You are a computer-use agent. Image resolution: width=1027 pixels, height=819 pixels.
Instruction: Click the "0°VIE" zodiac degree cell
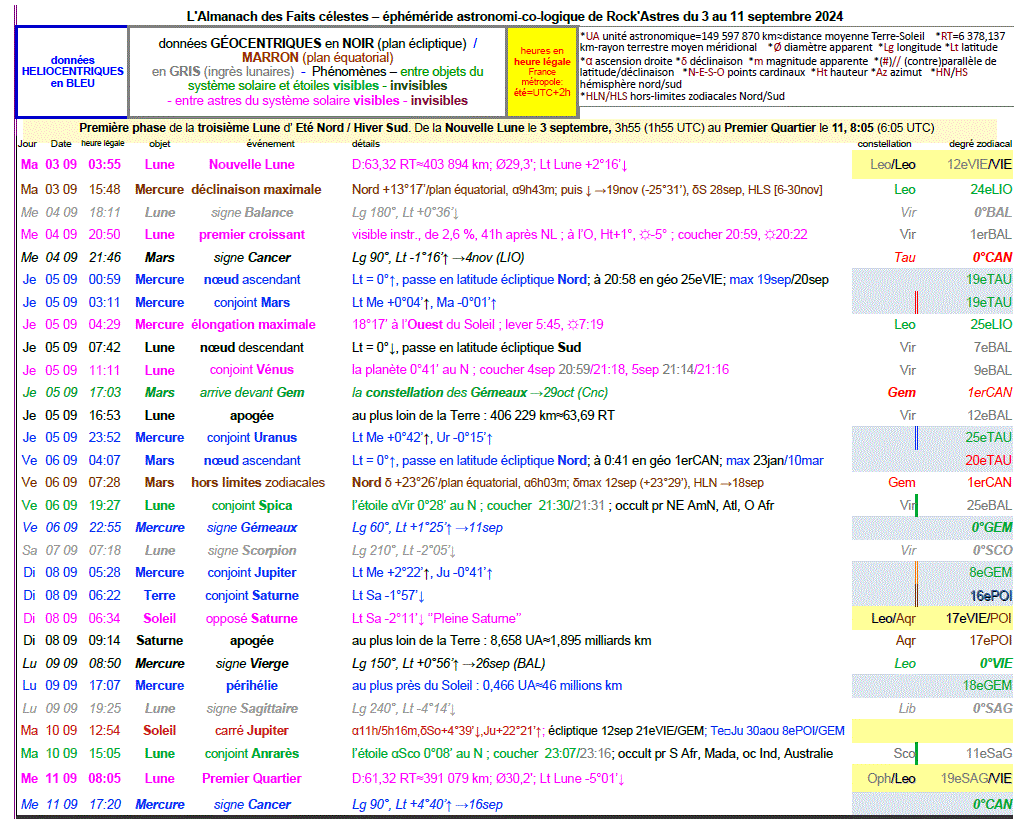coord(996,664)
